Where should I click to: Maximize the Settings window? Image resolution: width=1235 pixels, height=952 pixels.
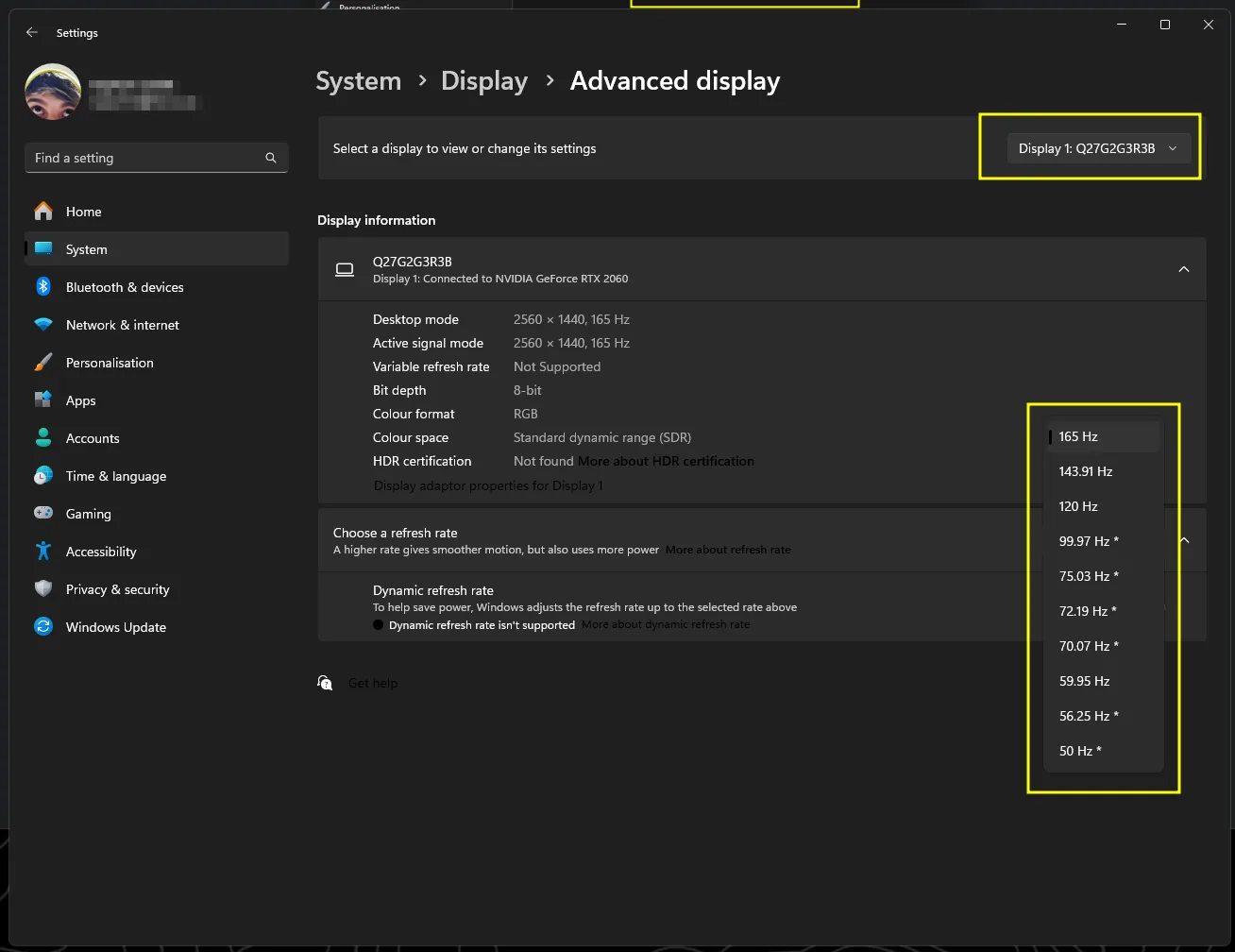point(1165,25)
